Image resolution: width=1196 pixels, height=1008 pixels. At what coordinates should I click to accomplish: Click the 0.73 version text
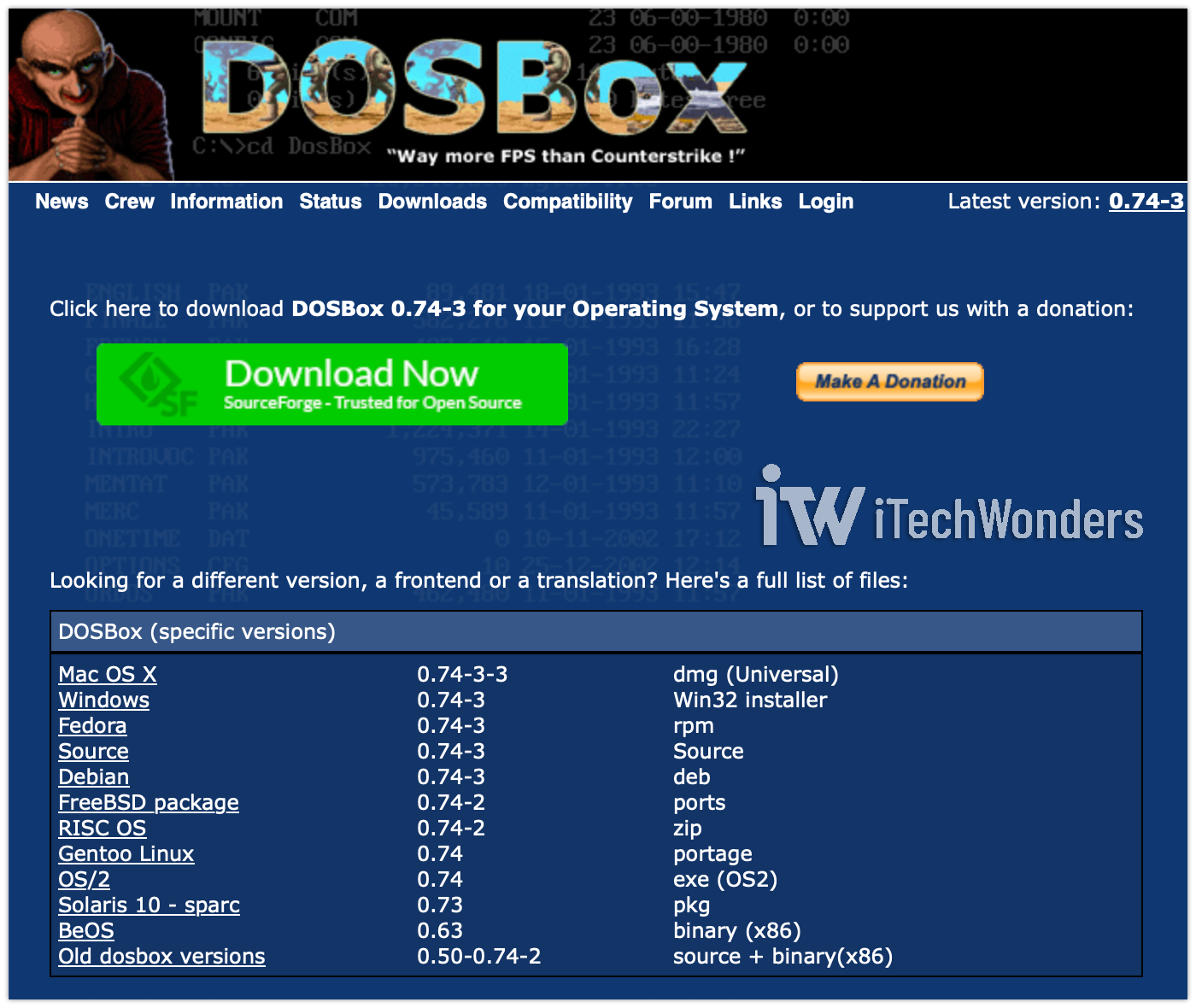coord(440,905)
